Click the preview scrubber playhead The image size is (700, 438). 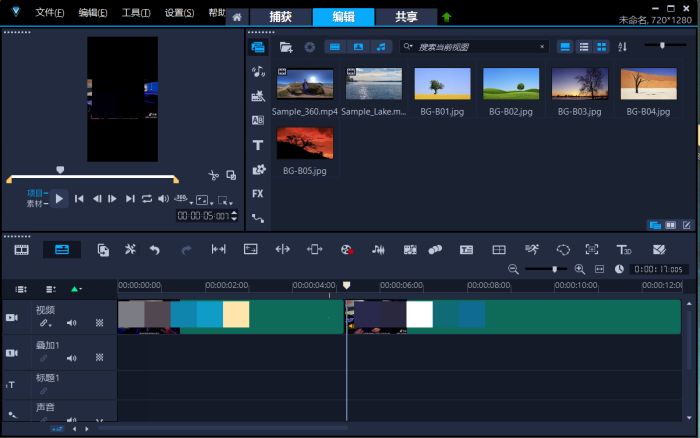60,170
